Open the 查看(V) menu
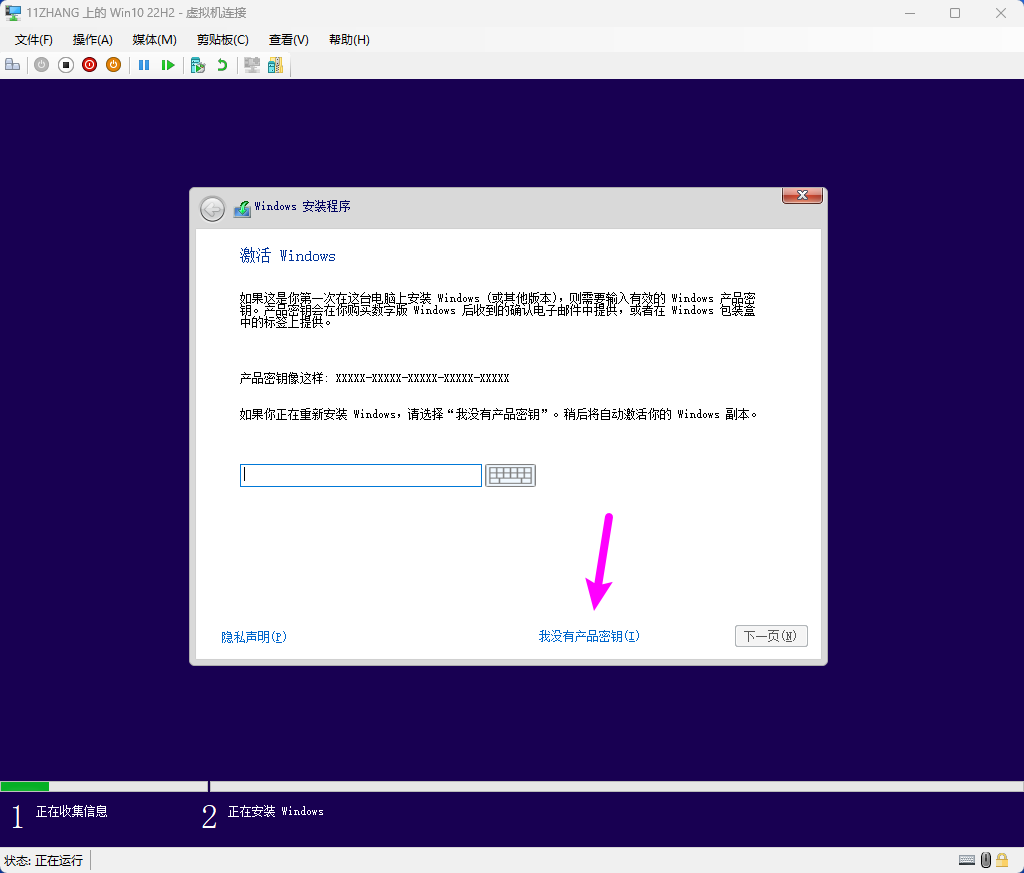The width and height of the screenshot is (1024, 873). (288, 40)
